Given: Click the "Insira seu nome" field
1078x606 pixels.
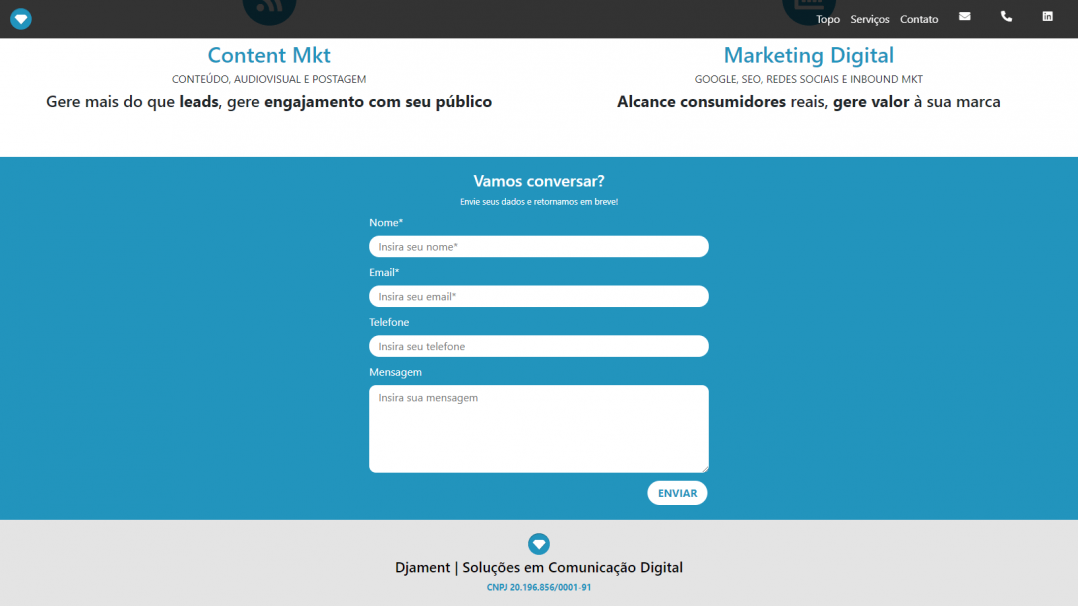Looking at the screenshot, I should 538,246.
